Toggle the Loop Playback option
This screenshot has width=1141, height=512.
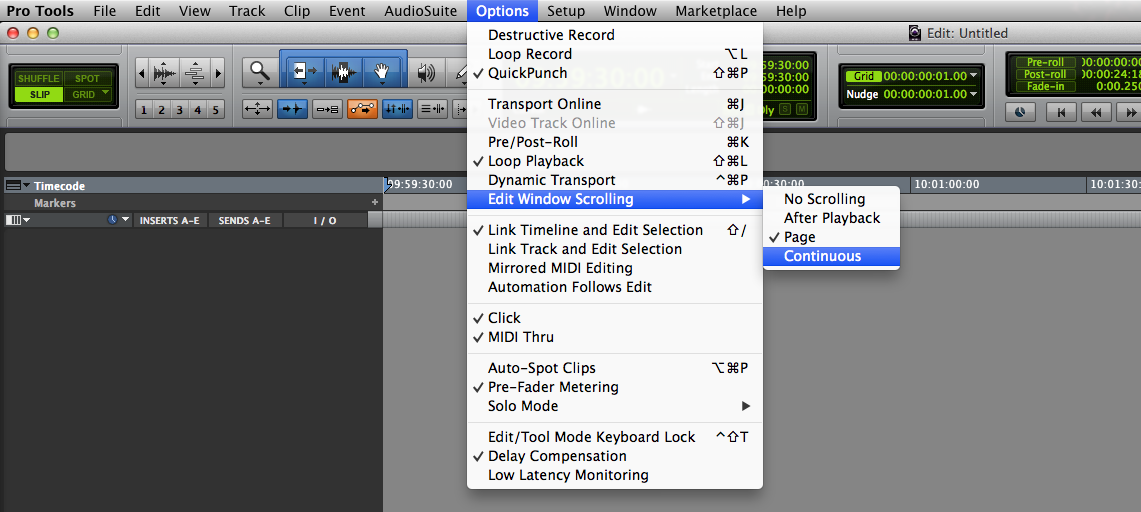pyautogui.click(x=535, y=161)
